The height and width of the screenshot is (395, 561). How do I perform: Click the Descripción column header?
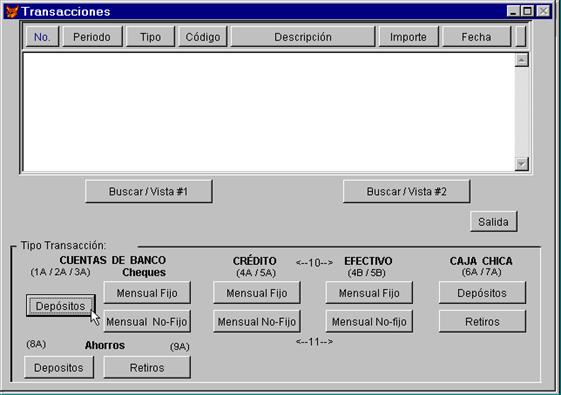click(x=303, y=37)
